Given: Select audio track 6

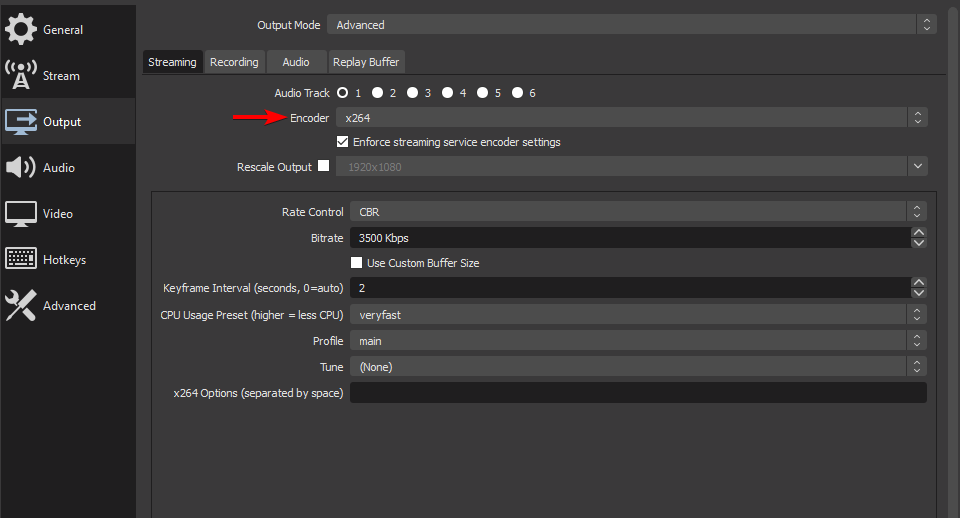Looking at the screenshot, I should tap(517, 92).
